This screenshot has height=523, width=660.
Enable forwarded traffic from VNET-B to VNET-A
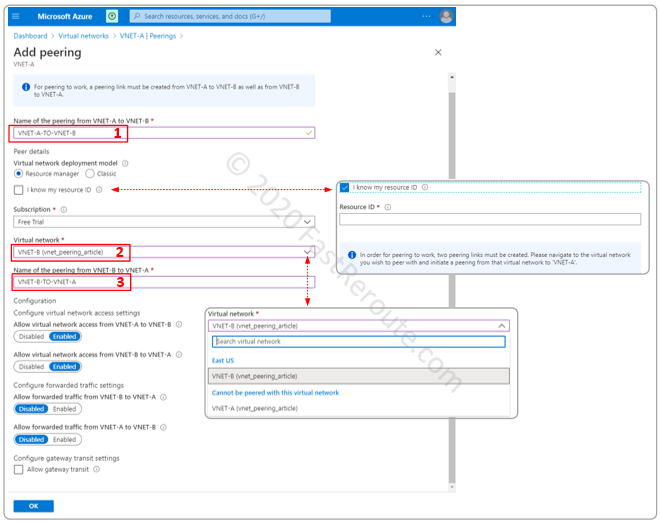pyautogui.click(x=65, y=409)
